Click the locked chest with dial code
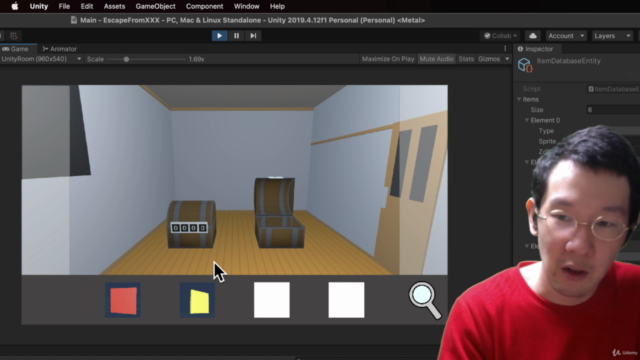 (x=191, y=224)
